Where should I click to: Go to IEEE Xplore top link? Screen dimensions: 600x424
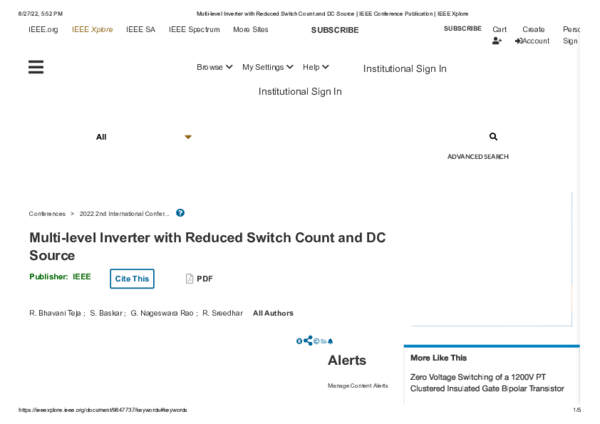click(92, 30)
